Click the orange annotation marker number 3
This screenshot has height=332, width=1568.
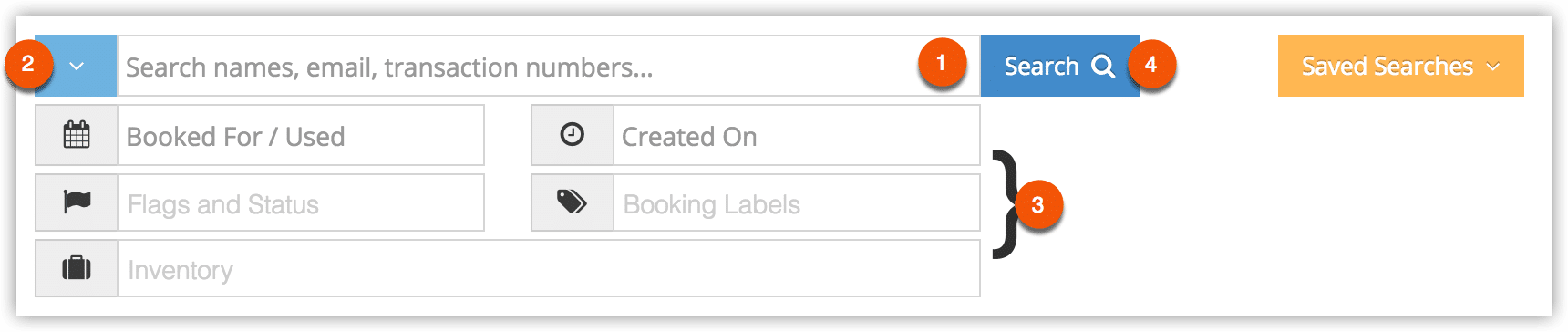click(x=1037, y=204)
